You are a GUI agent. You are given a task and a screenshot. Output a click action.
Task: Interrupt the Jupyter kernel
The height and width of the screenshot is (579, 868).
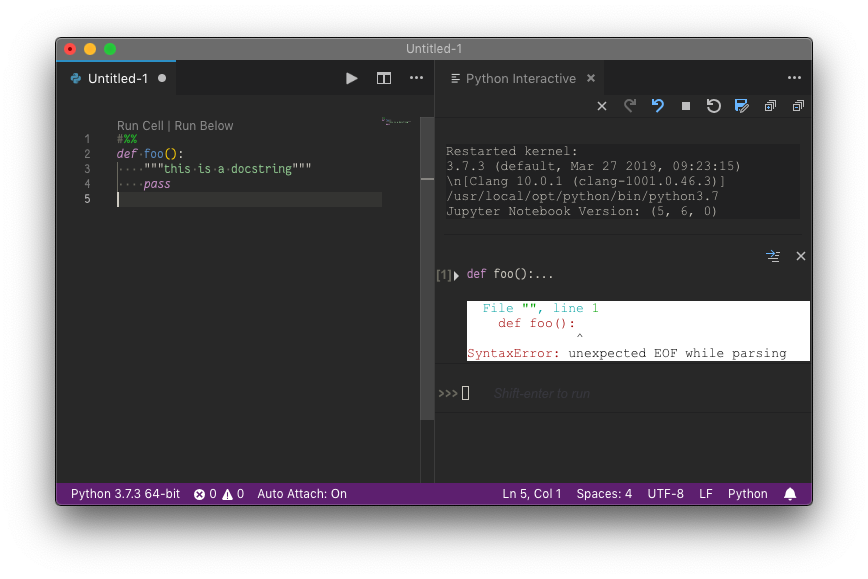(685, 105)
